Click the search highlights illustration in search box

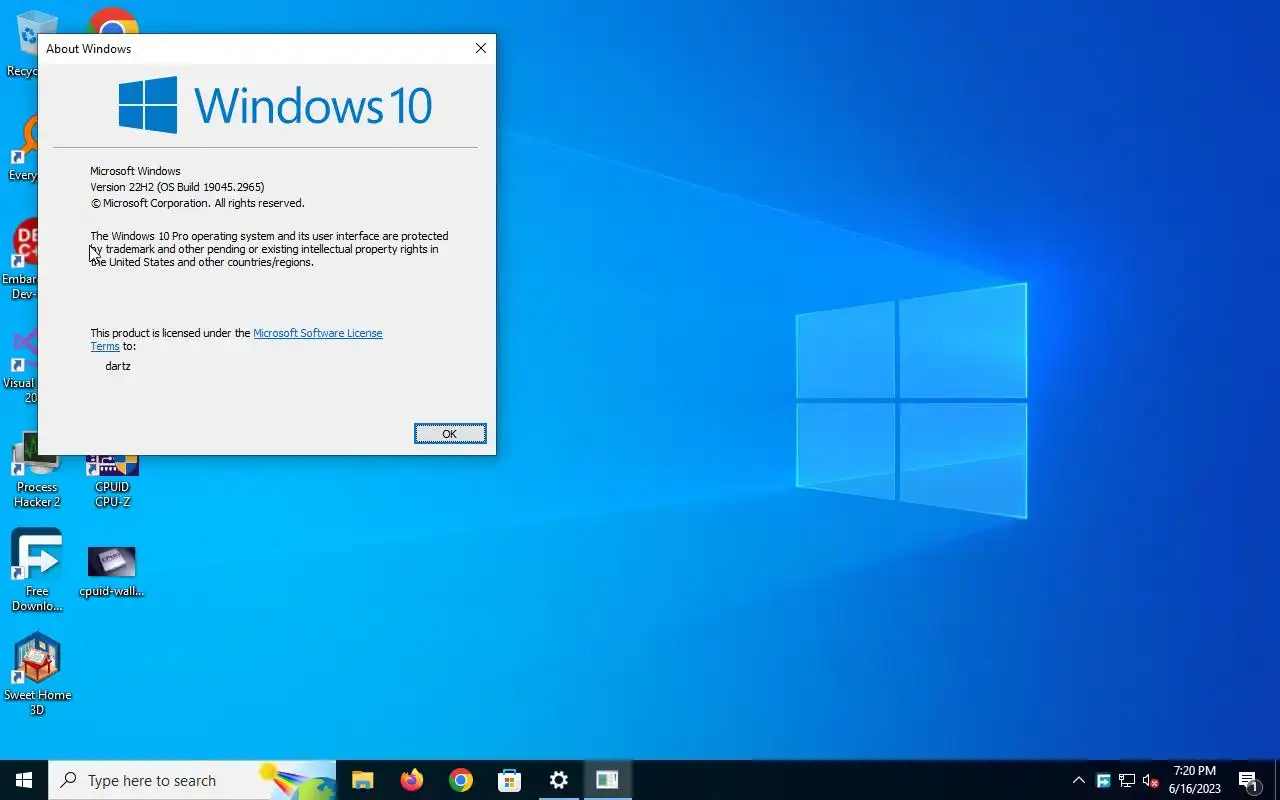[x=297, y=780]
